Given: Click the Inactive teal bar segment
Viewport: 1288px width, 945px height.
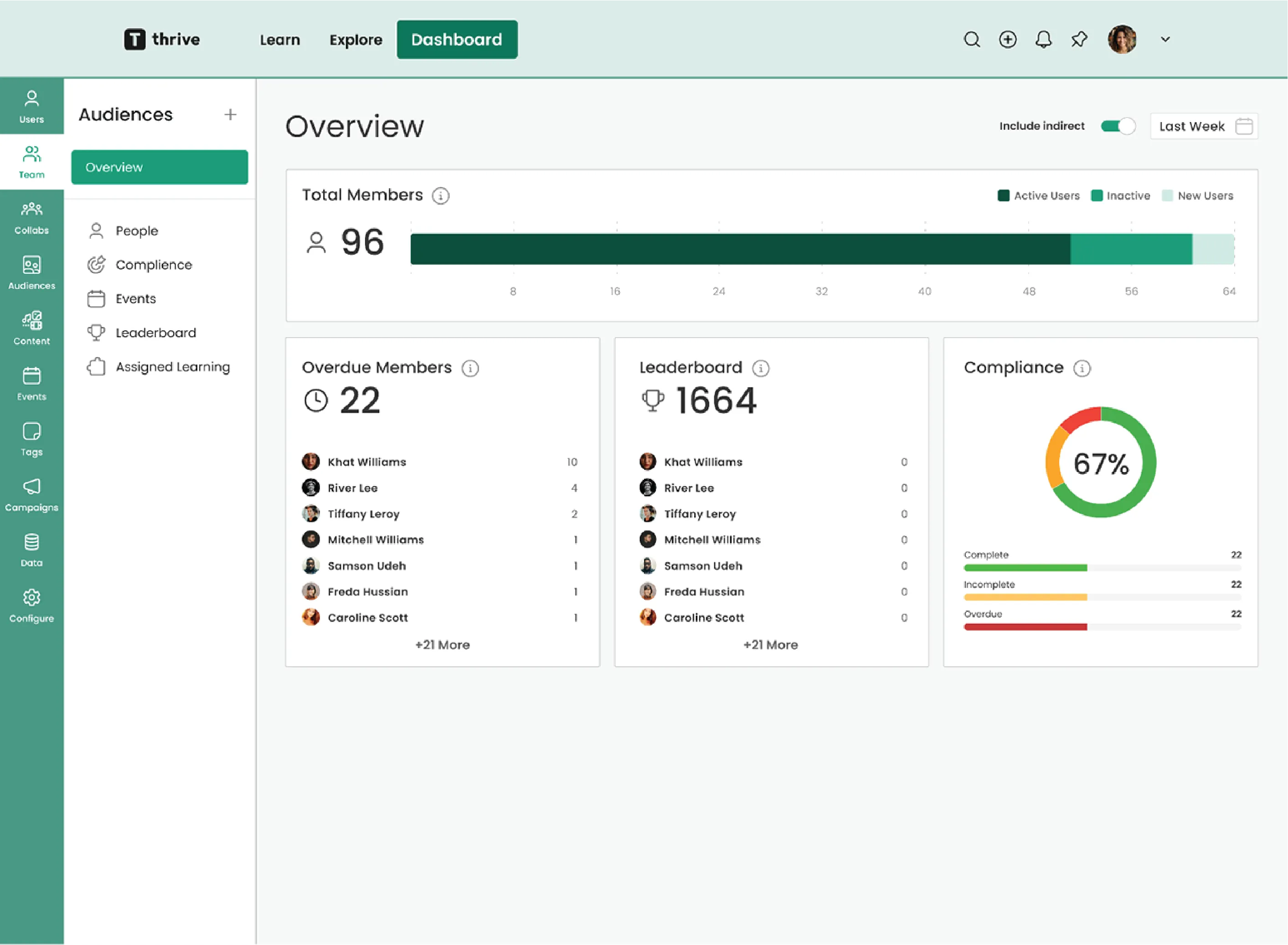Looking at the screenshot, I should click(1131, 249).
